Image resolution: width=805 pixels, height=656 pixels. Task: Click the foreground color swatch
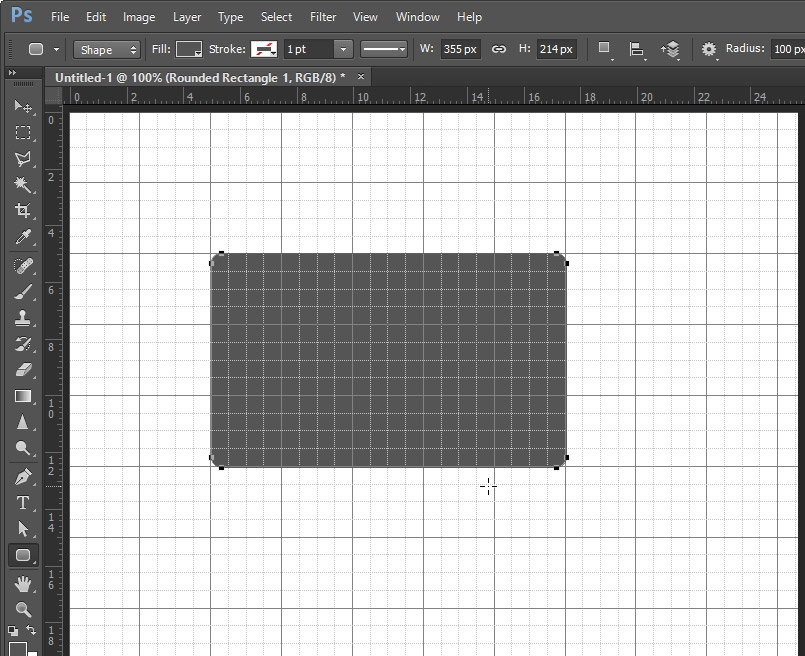[x=17, y=649]
